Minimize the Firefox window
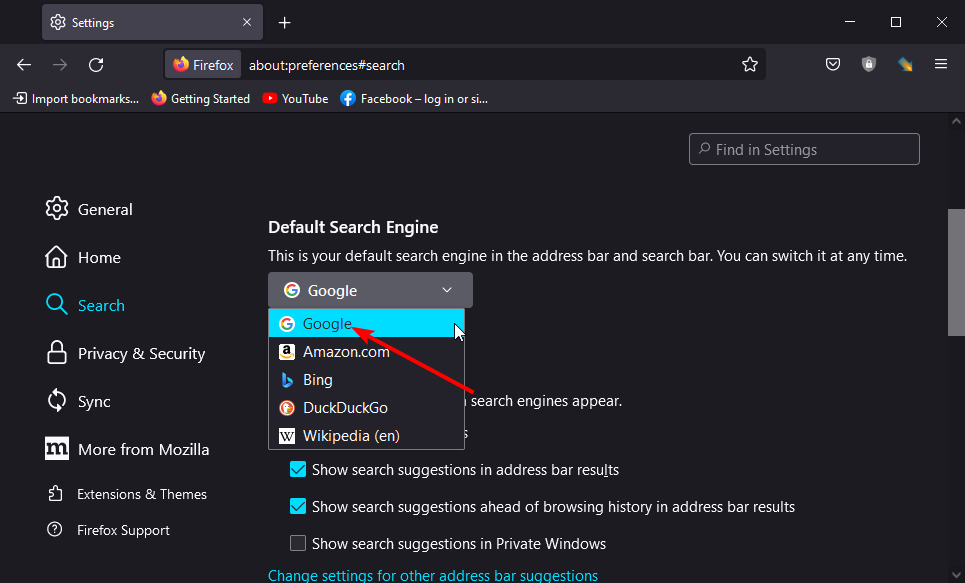This screenshot has height=583, width=965. (x=850, y=22)
